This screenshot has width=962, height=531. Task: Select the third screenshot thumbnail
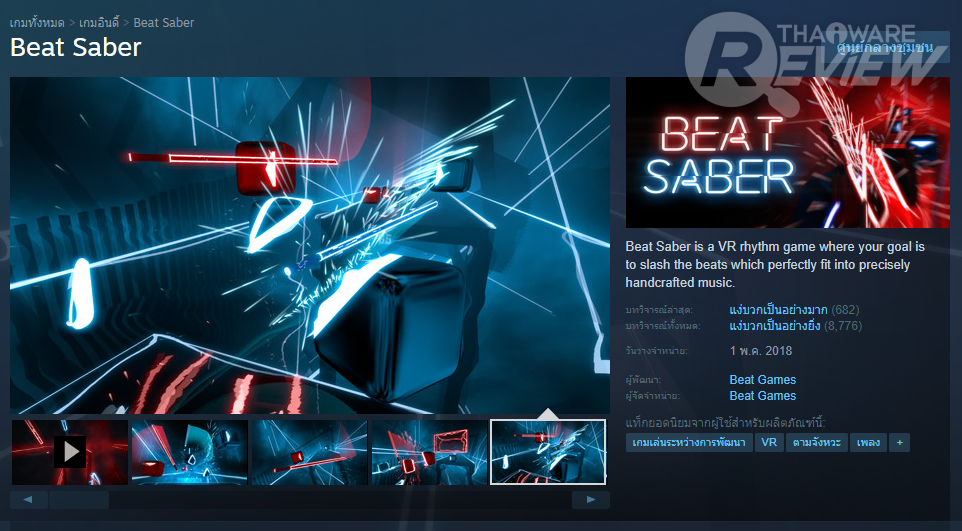point(309,452)
